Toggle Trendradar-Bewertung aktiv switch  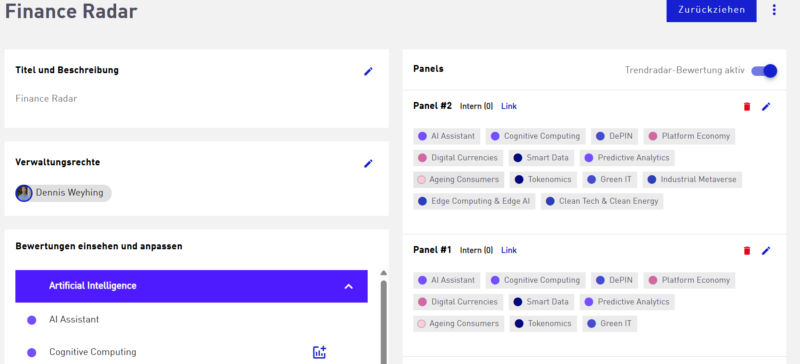pos(764,70)
